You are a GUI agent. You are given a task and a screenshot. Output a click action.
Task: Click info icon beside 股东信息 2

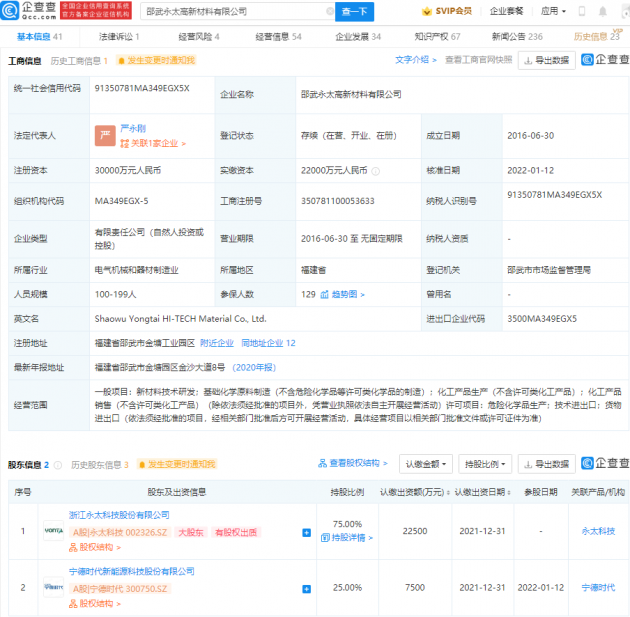pos(58,465)
